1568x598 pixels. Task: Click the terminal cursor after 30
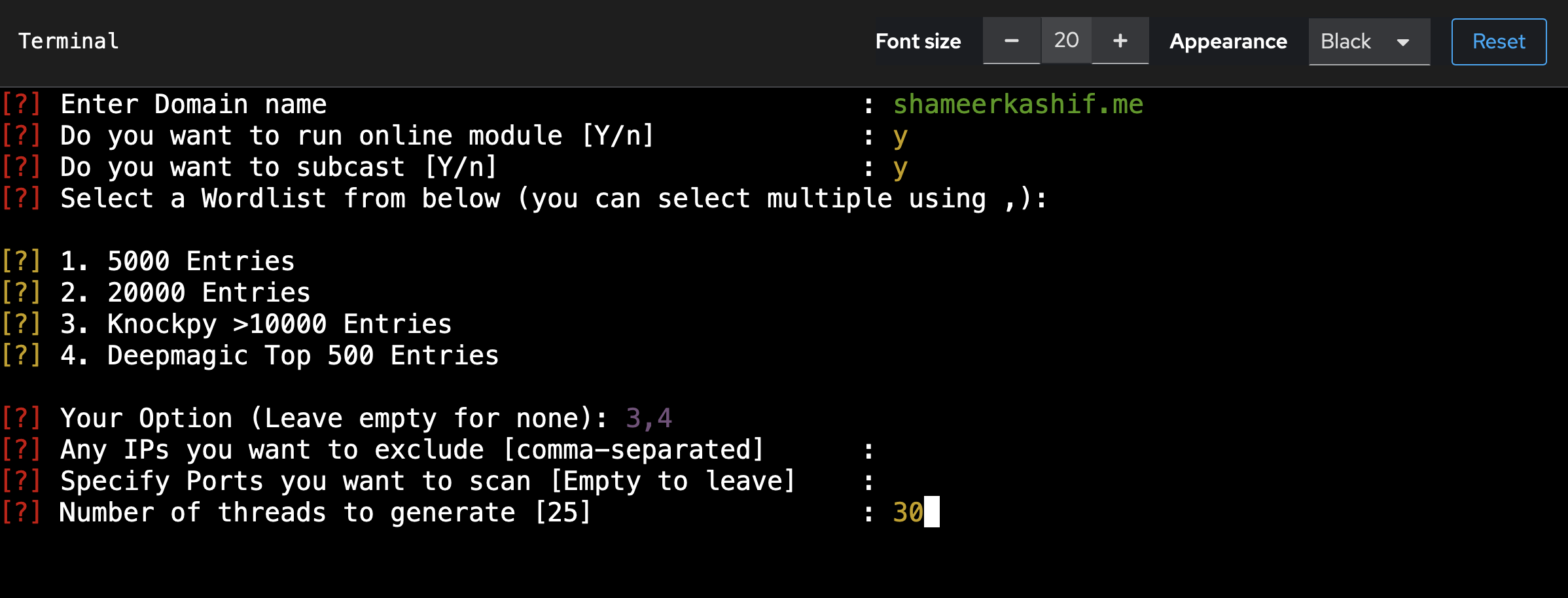[x=932, y=512]
